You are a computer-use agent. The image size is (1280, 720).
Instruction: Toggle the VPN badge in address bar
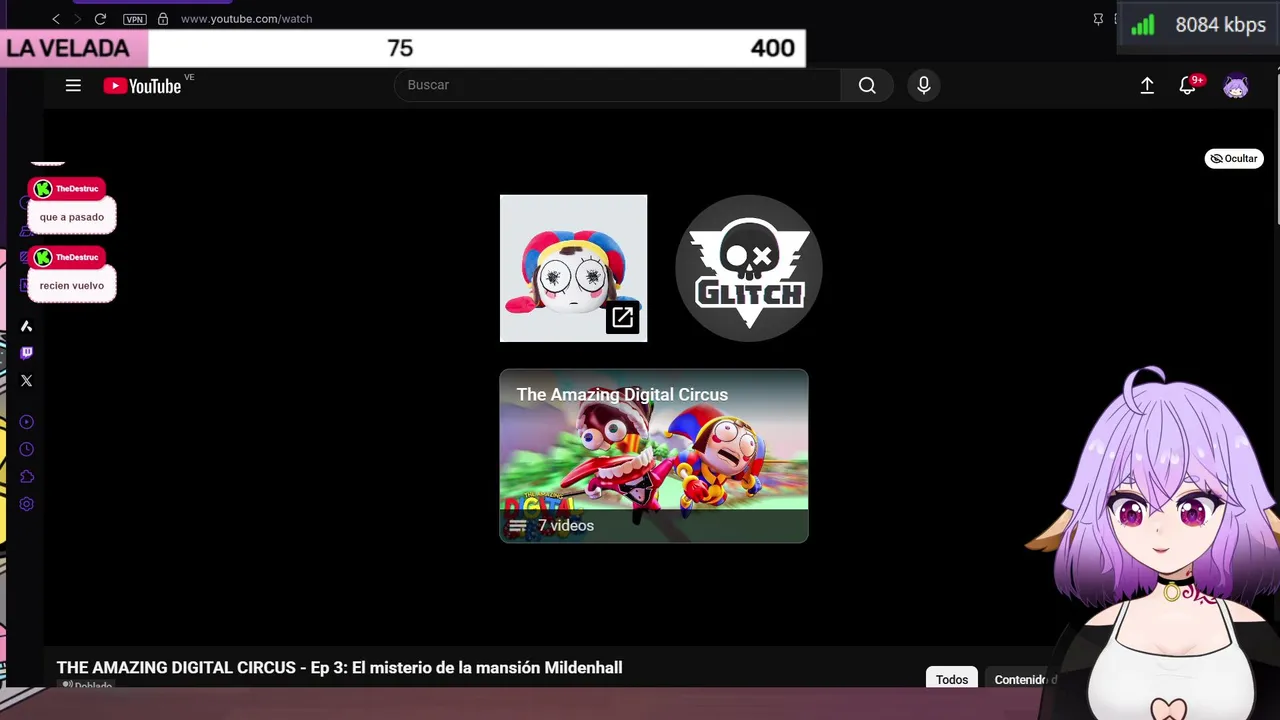134,19
